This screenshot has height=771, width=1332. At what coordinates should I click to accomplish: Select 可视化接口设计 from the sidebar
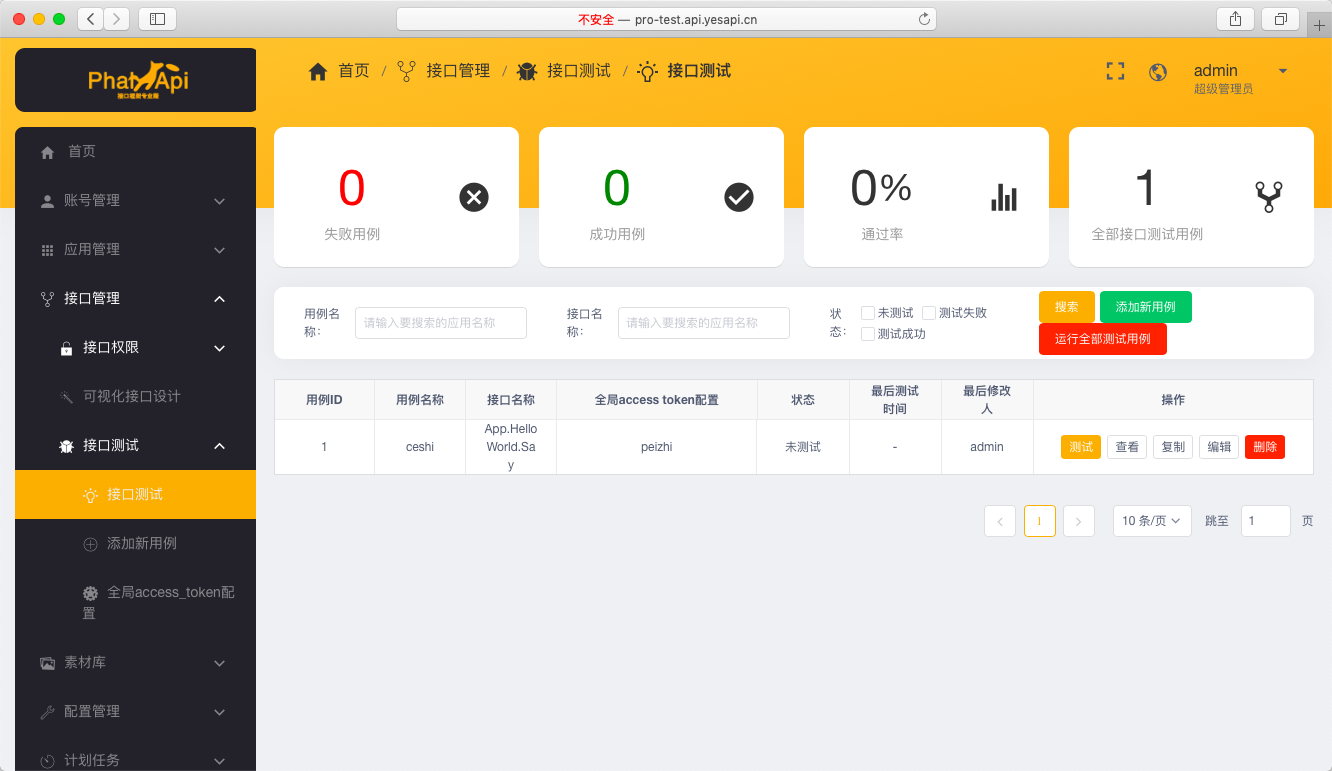132,397
